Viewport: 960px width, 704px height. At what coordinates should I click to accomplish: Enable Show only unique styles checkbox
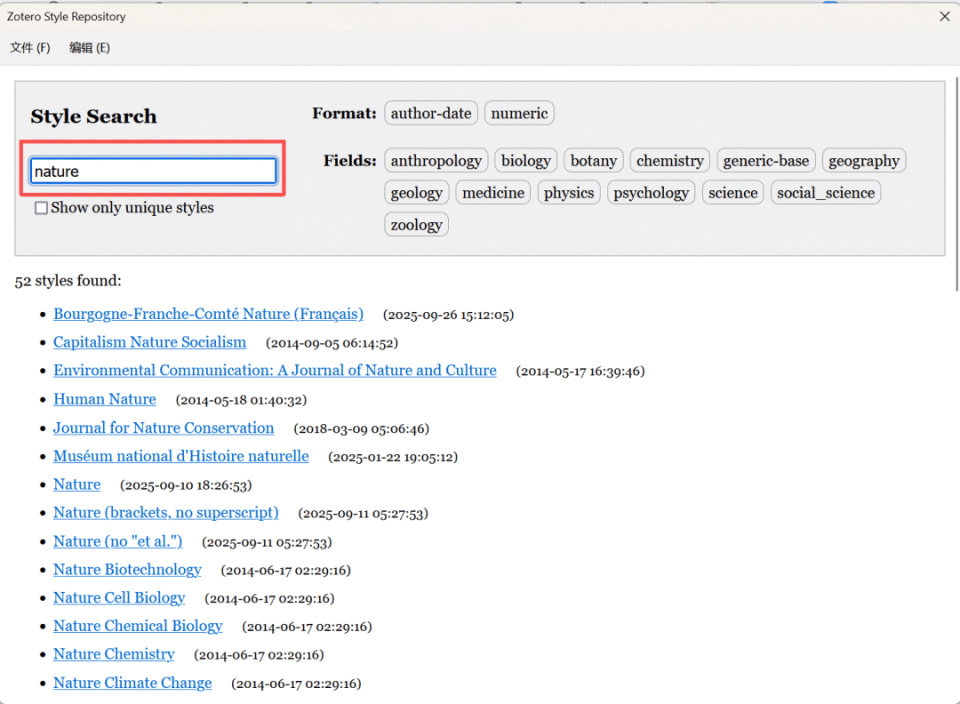pyautogui.click(x=41, y=208)
